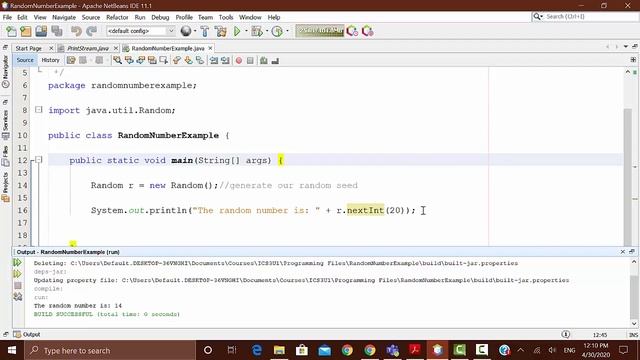Click the Output button in status bar

tap(27, 334)
